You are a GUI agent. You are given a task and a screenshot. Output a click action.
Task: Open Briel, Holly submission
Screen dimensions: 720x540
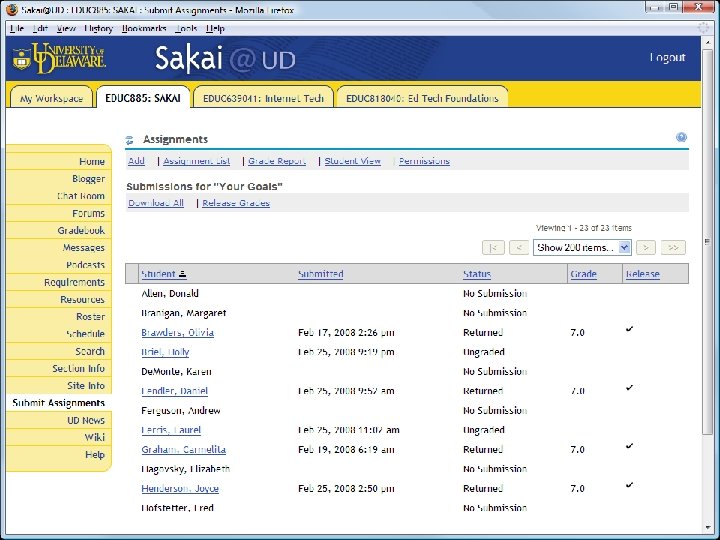[x=165, y=352]
